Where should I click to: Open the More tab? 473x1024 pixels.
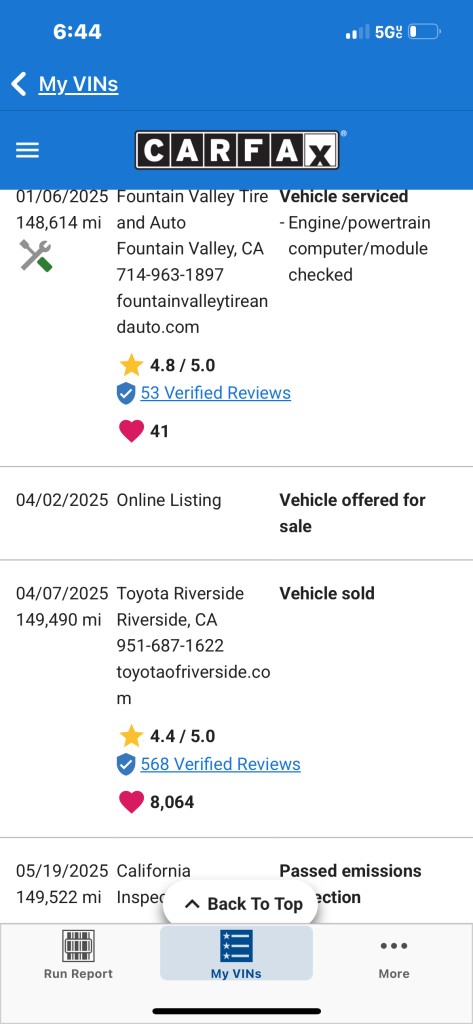[394, 954]
